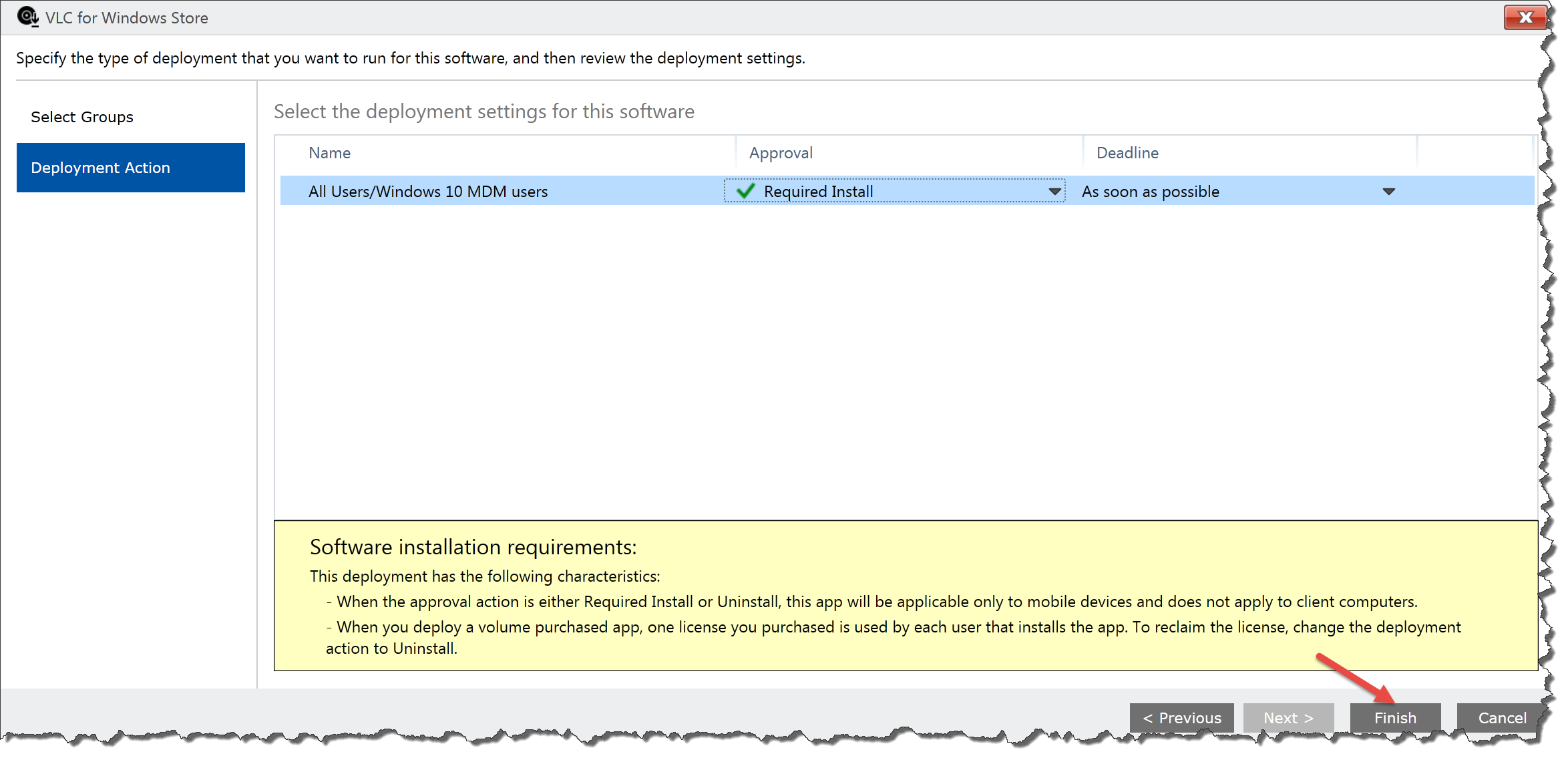Advance with the Next button
This screenshot has width=1568, height=758.
tap(1288, 717)
